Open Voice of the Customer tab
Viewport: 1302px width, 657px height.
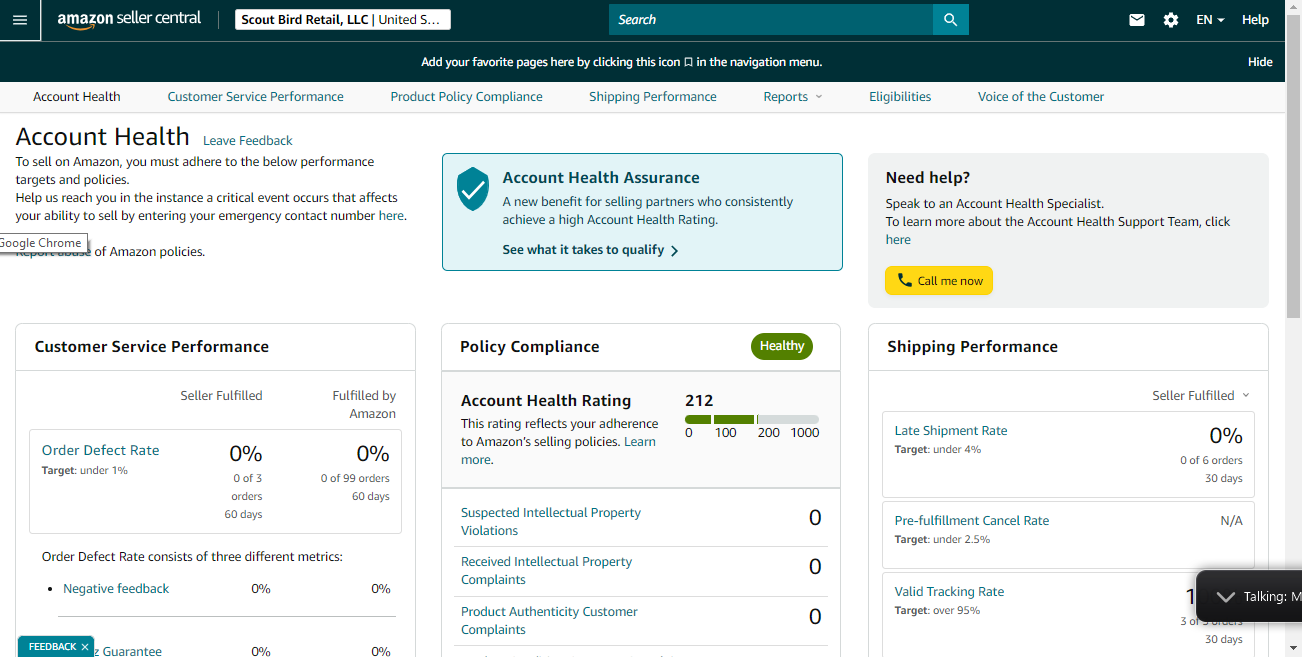click(x=1041, y=97)
